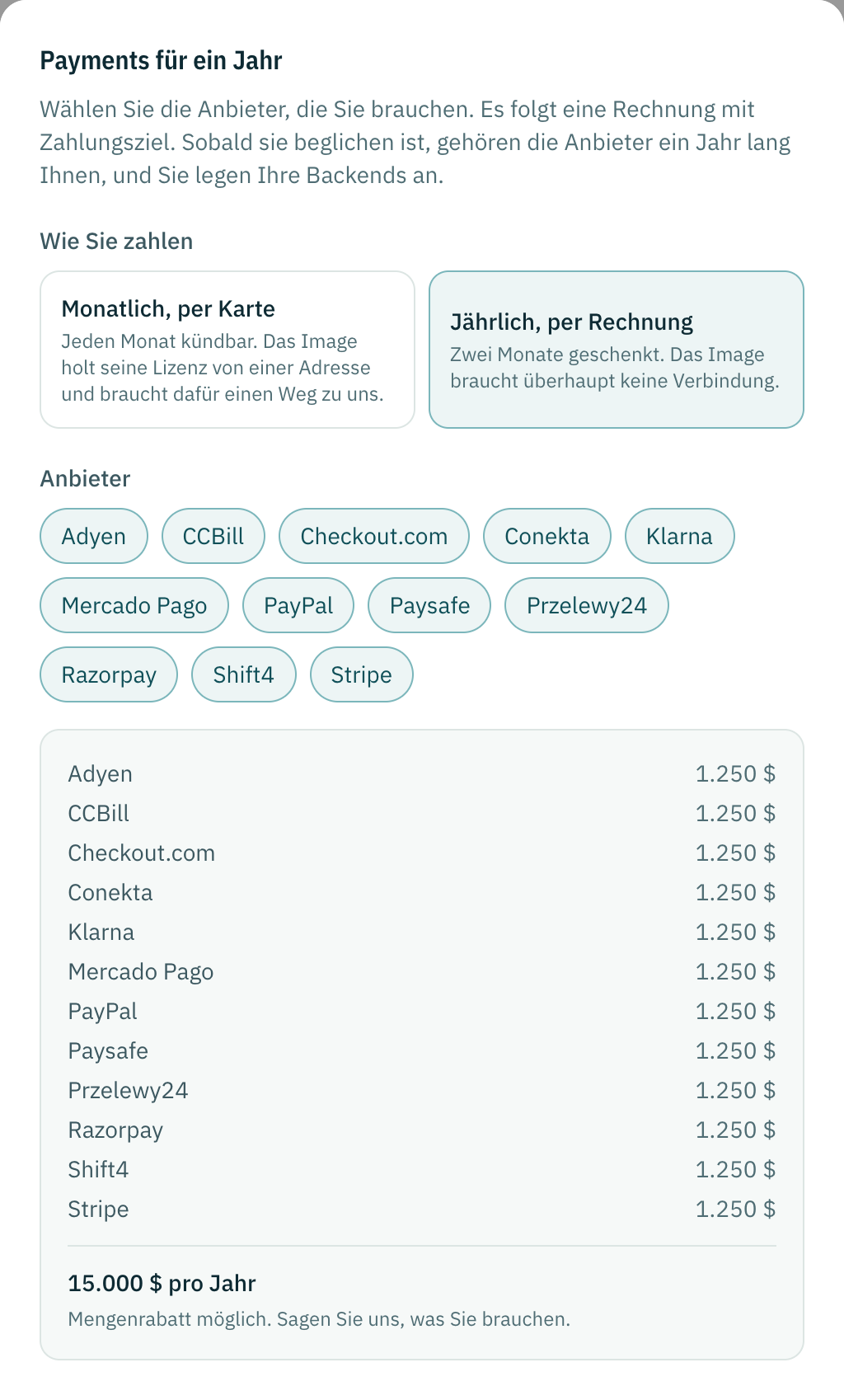Toggle the Paysafe provider chip
Viewport: 844px width, 1400px height.
coord(429,605)
